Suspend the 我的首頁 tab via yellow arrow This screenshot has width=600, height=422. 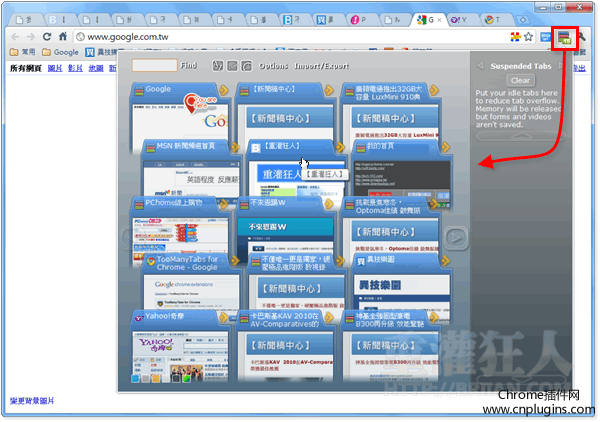click(x=445, y=147)
